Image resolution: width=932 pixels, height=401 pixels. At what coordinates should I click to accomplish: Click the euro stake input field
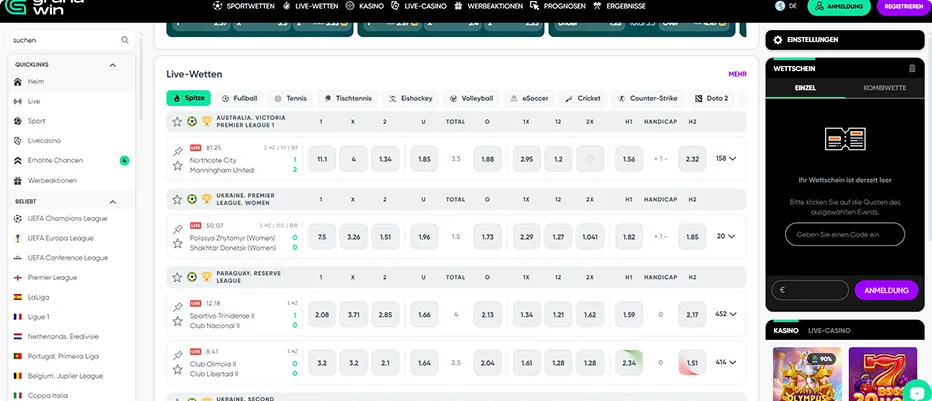(x=810, y=291)
